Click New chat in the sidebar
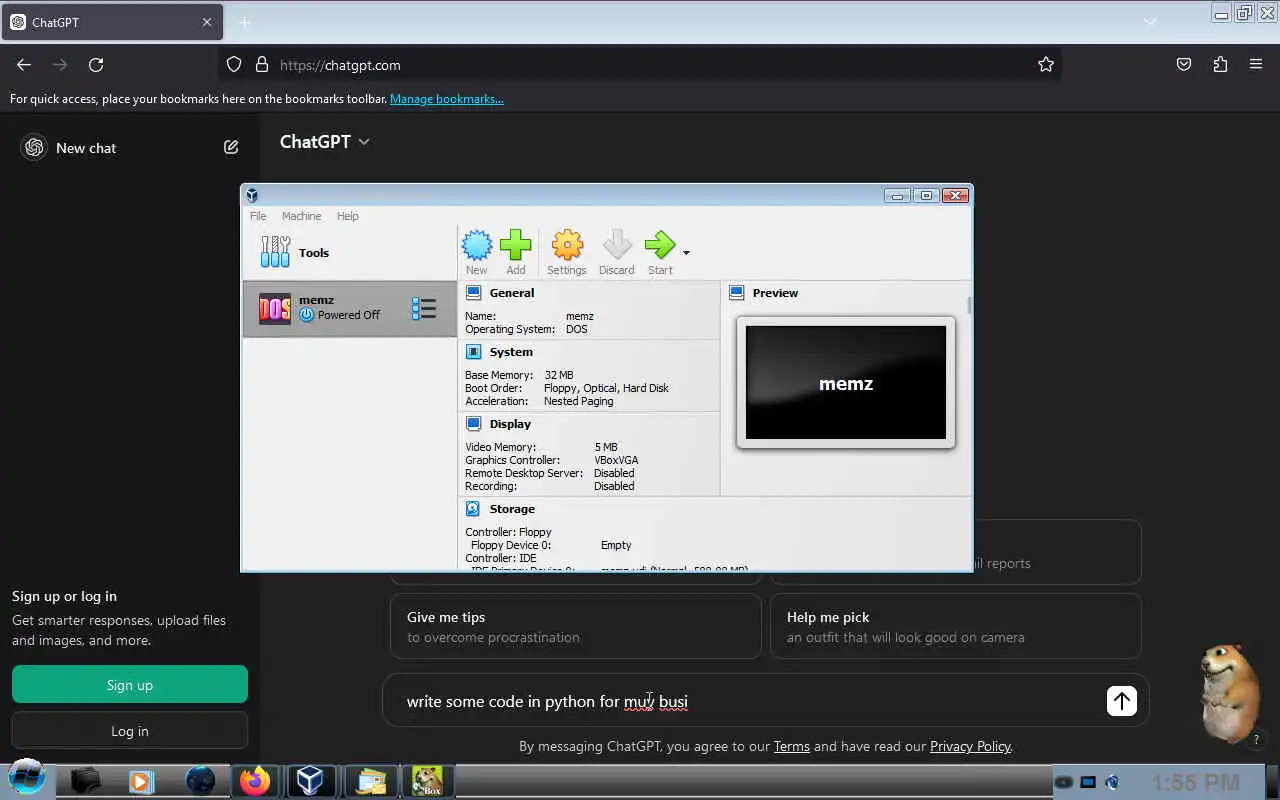1280x800 pixels. [86, 148]
